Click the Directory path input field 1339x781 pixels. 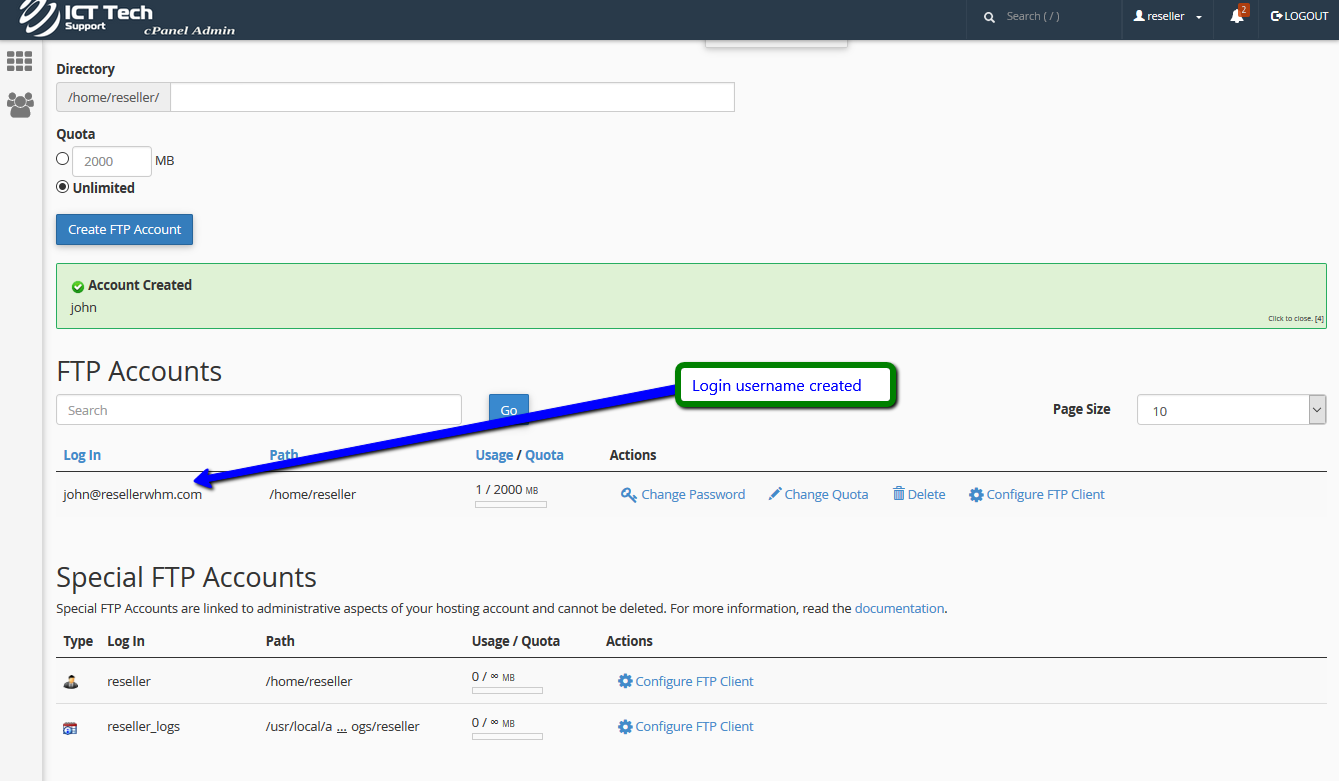pos(452,97)
